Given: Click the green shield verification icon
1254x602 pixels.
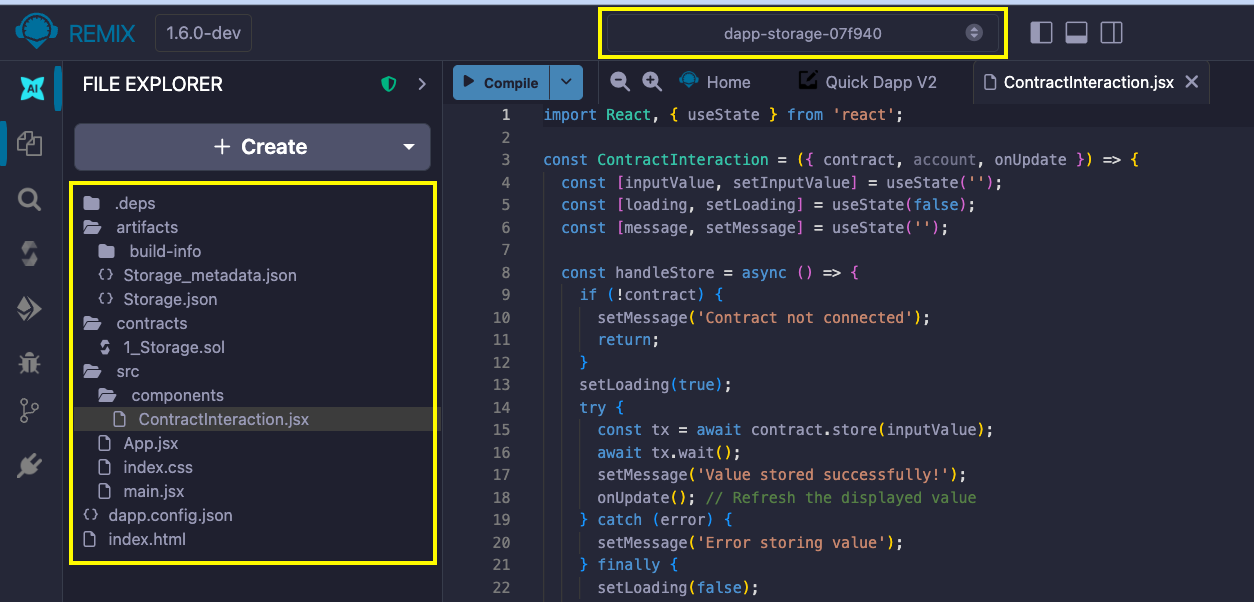Looking at the screenshot, I should (389, 84).
